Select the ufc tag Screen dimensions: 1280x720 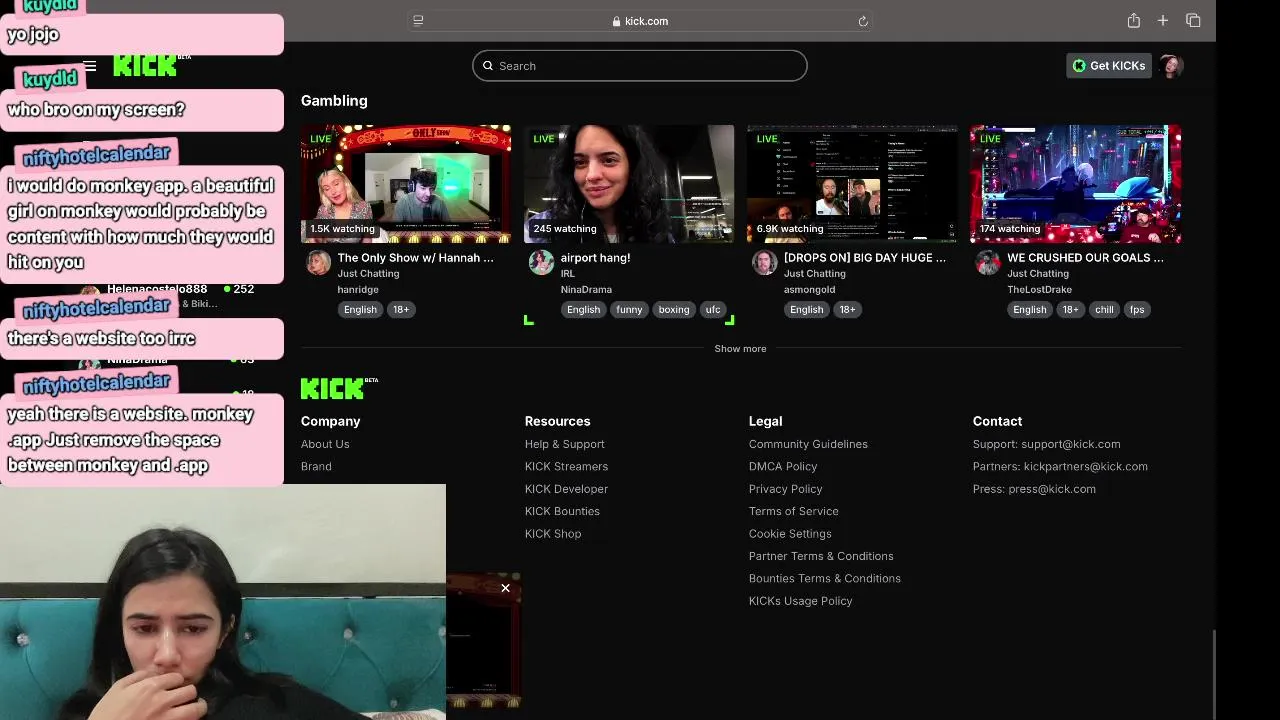pos(713,310)
